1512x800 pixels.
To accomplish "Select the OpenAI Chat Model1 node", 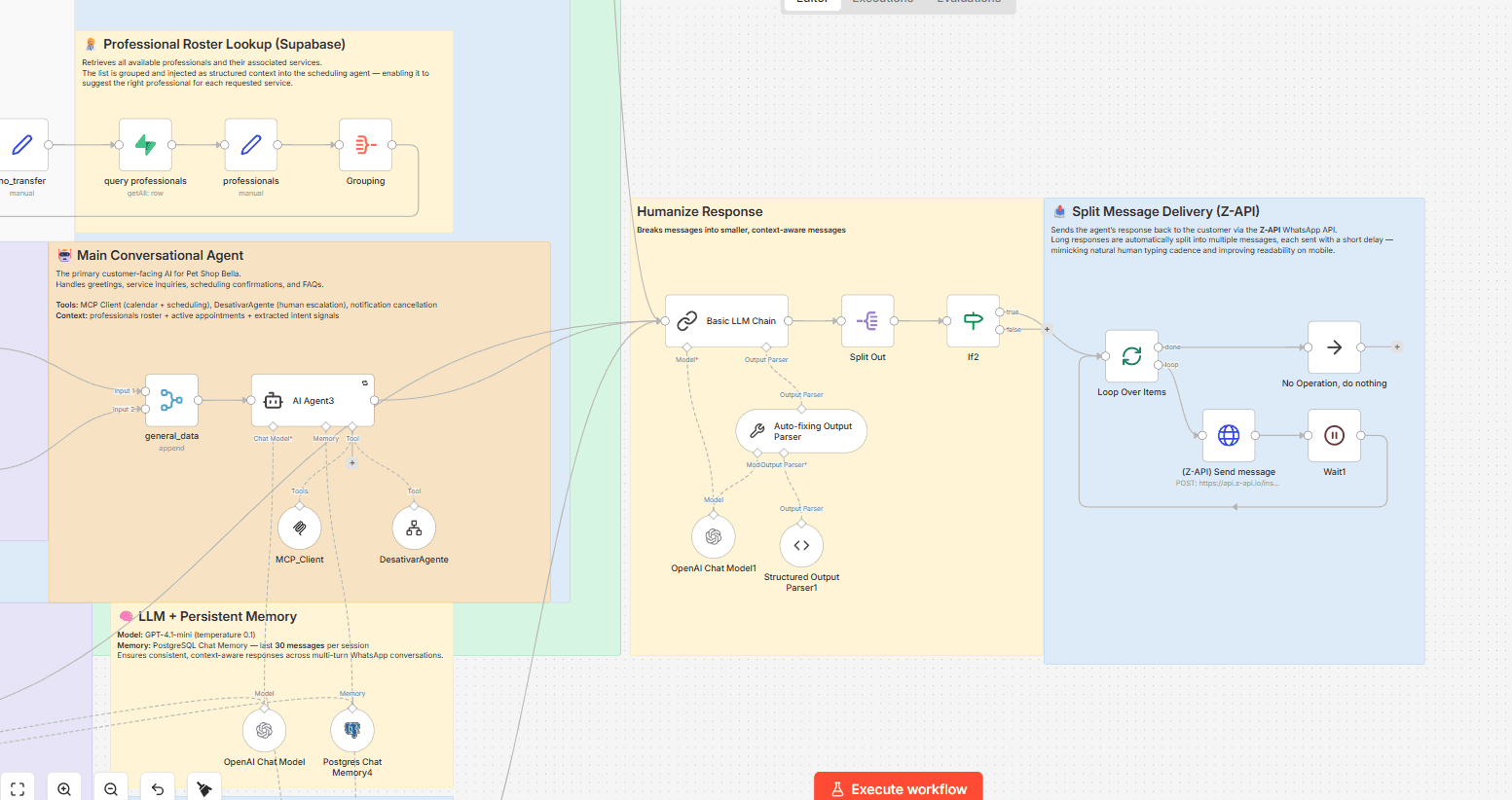I will pos(714,537).
